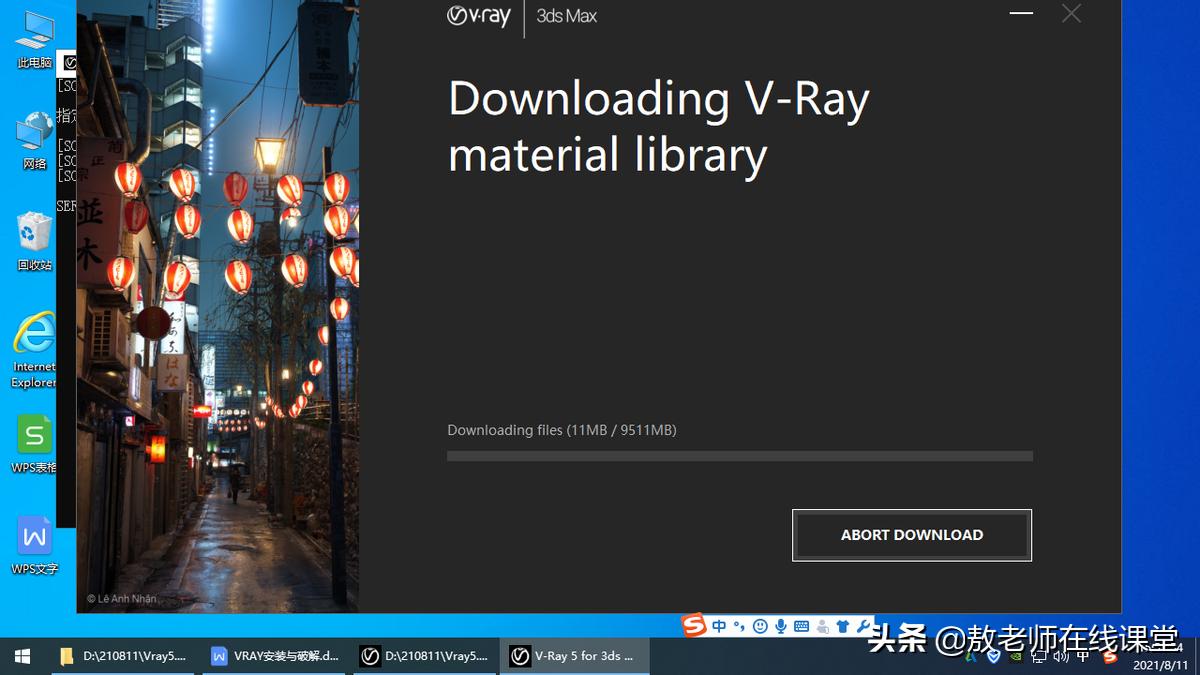Image resolution: width=1200 pixels, height=675 pixels.
Task: Open the Sogou input toolbox wrench icon
Action: (x=863, y=627)
